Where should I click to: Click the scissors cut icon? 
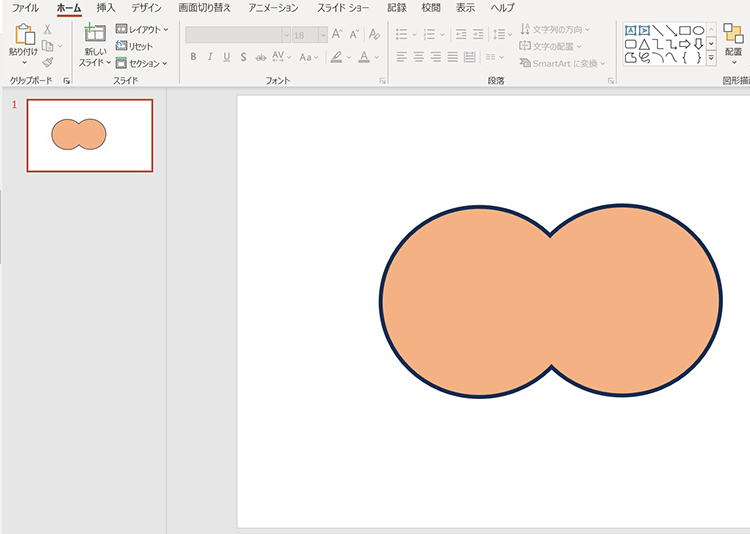[x=47, y=30]
